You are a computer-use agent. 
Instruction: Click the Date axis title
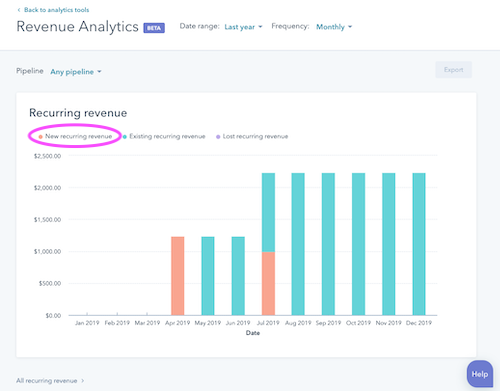[253, 333]
